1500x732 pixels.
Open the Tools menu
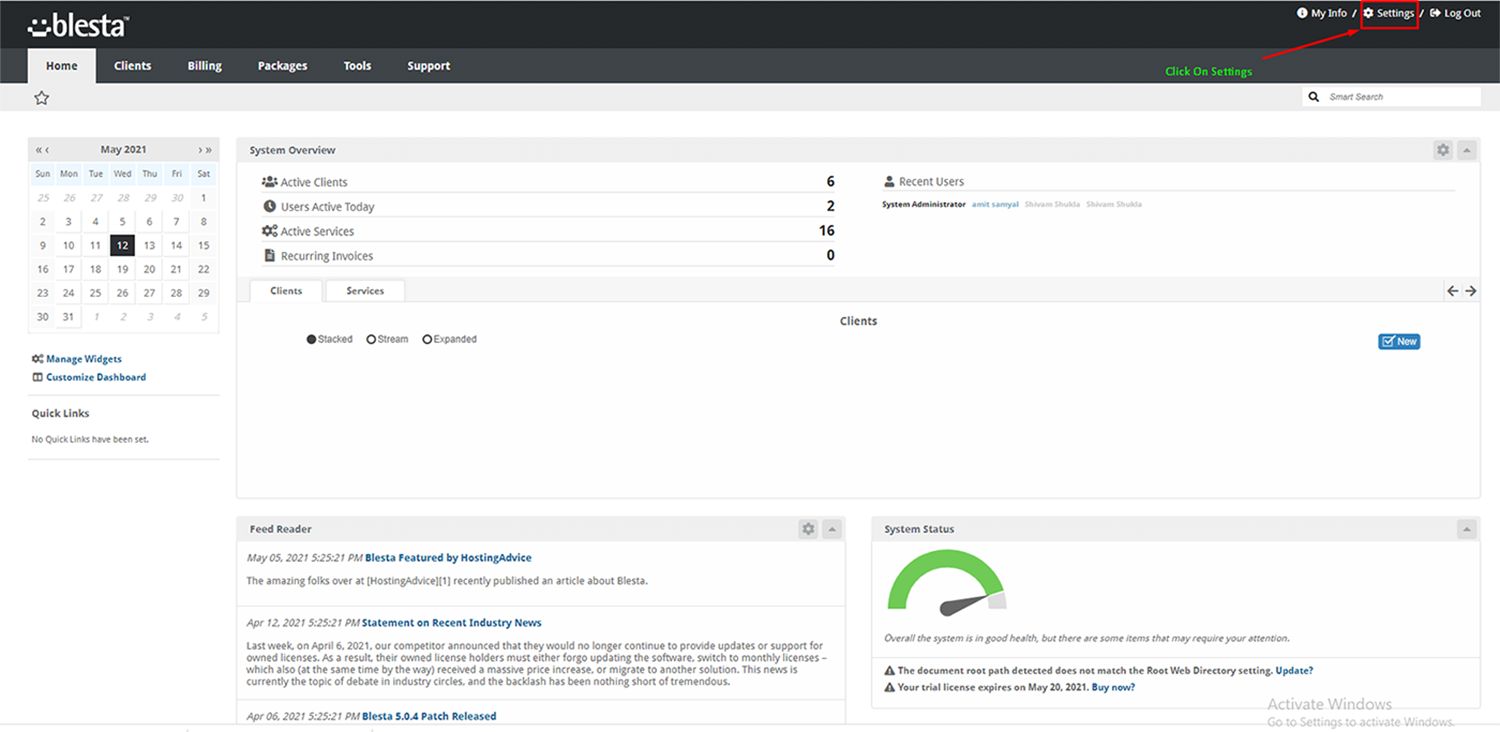point(357,66)
